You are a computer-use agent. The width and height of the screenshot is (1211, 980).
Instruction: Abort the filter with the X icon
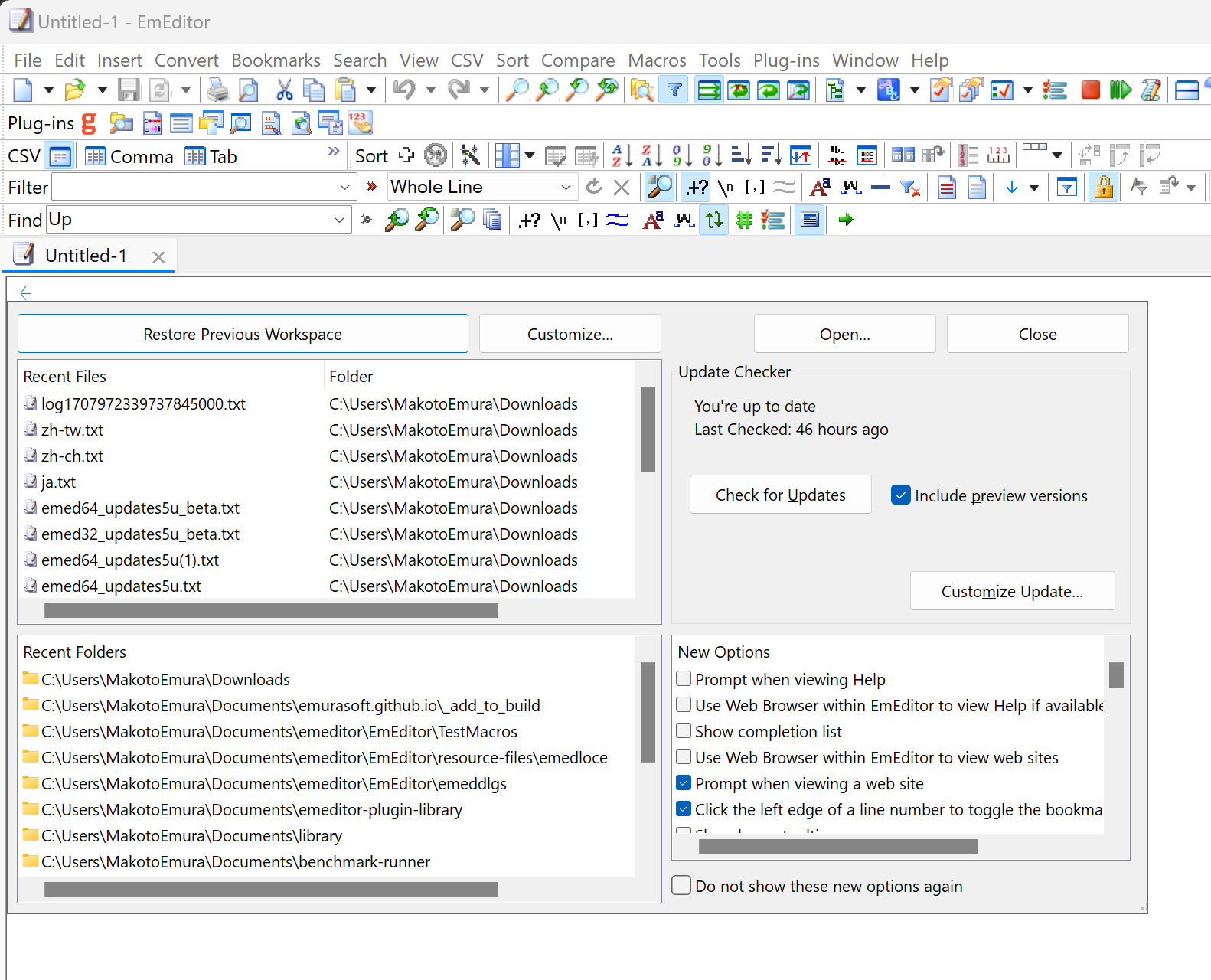coord(622,187)
